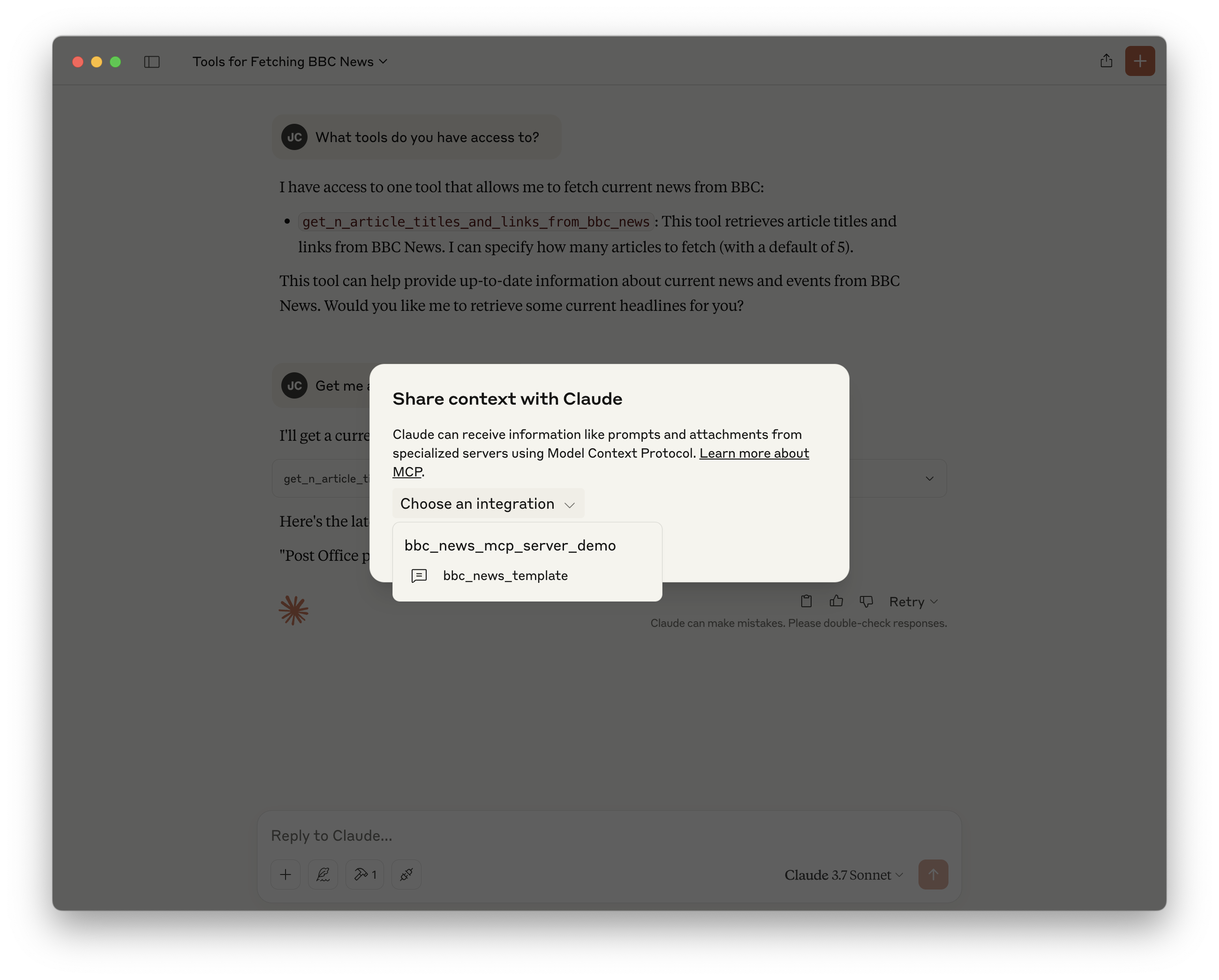Viewport: 1219px width, 980px height.
Task: Give the response a thumbs up
Action: 836,601
